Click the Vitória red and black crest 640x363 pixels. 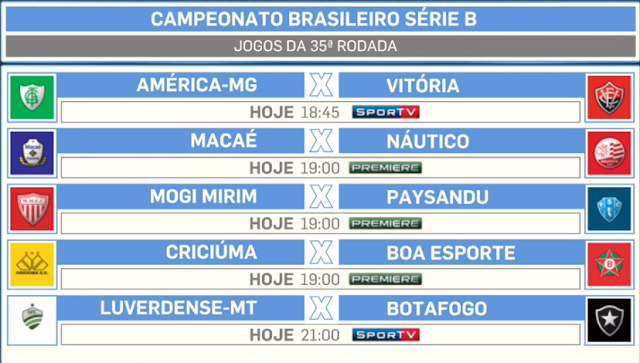[x=609, y=98]
